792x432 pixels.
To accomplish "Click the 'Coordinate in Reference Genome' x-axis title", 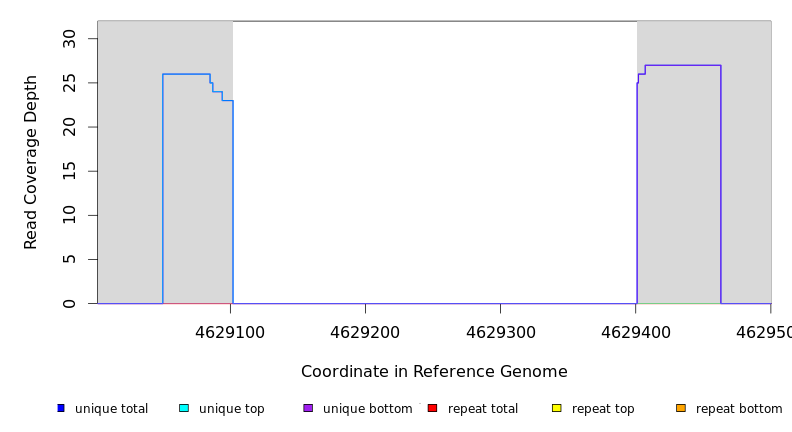I will coord(434,372).
